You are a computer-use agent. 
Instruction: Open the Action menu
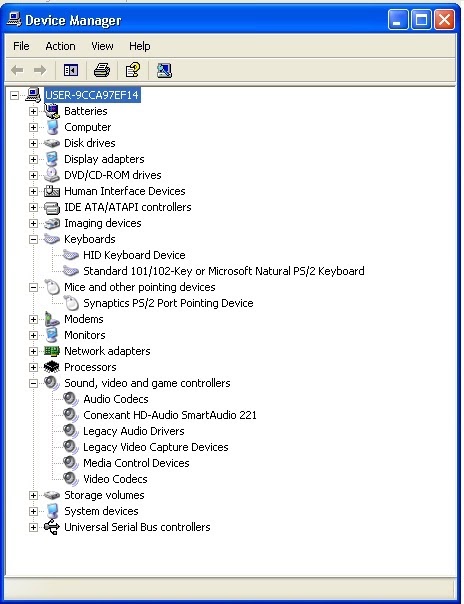(60, 46)
